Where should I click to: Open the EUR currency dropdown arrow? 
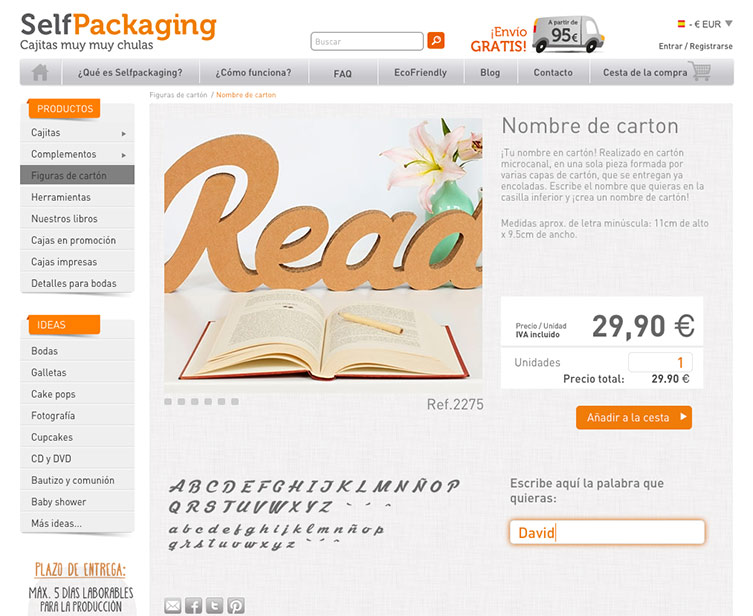coord(729,23)
